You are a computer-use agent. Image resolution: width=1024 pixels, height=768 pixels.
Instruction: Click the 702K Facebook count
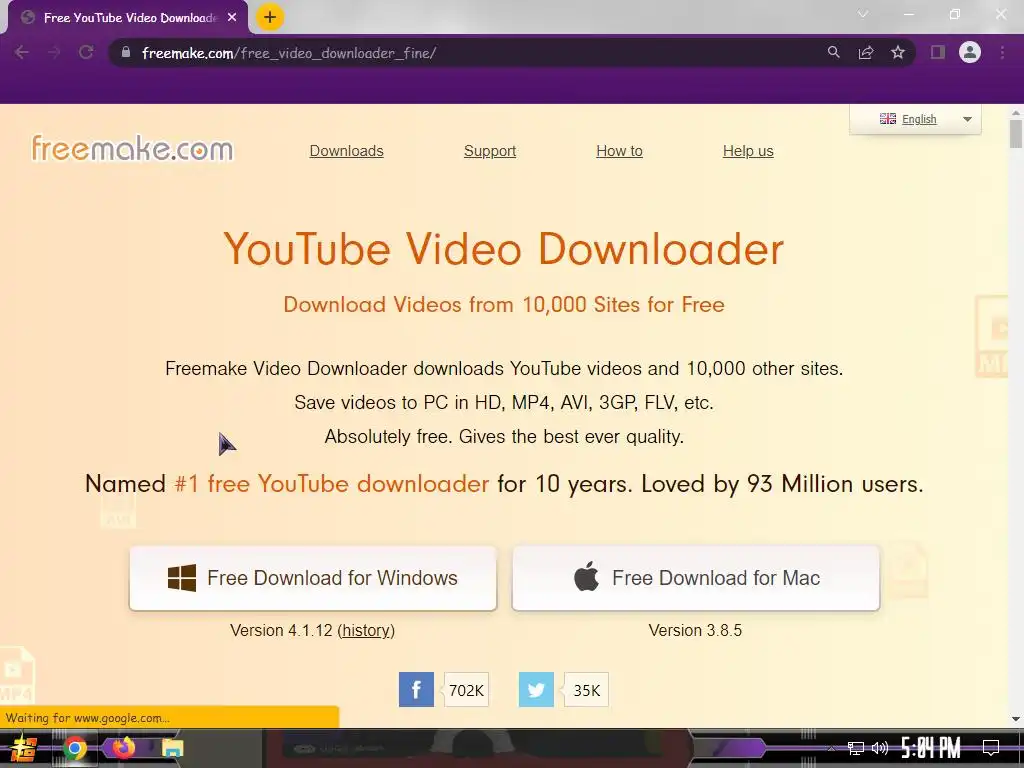point(466,690)
